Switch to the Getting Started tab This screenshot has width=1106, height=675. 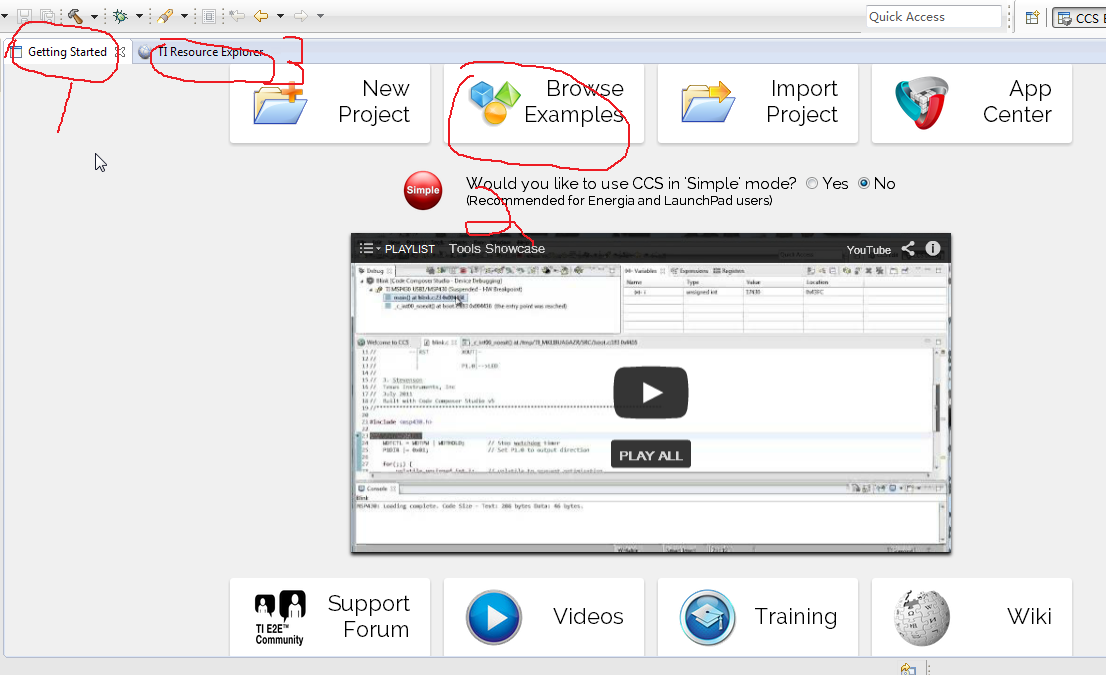click(67, 51)
